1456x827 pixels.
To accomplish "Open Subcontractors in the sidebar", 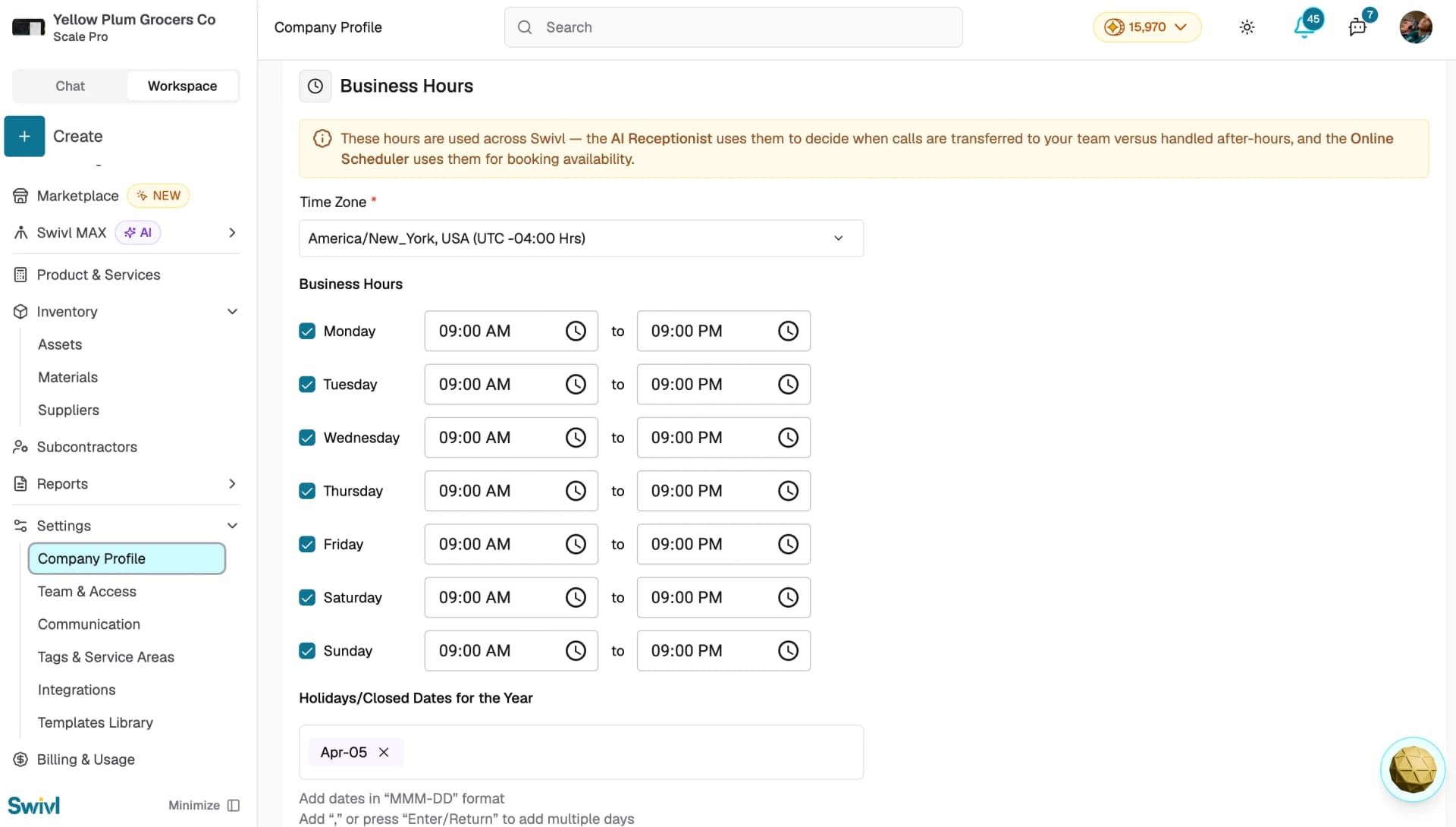I will [86, 447].
